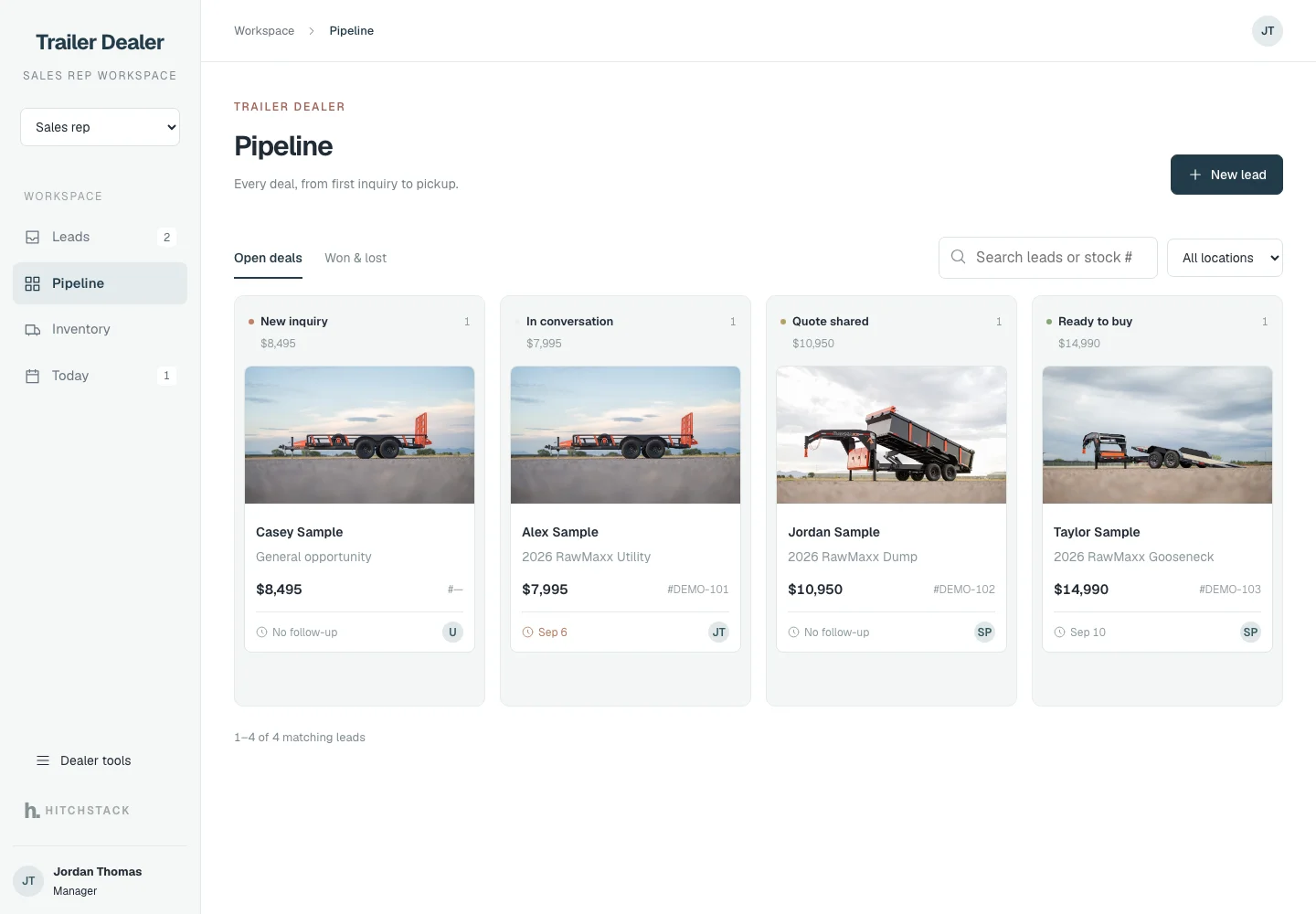
Task: Click the General opportunity text
Action: click(x=313, y=557)
